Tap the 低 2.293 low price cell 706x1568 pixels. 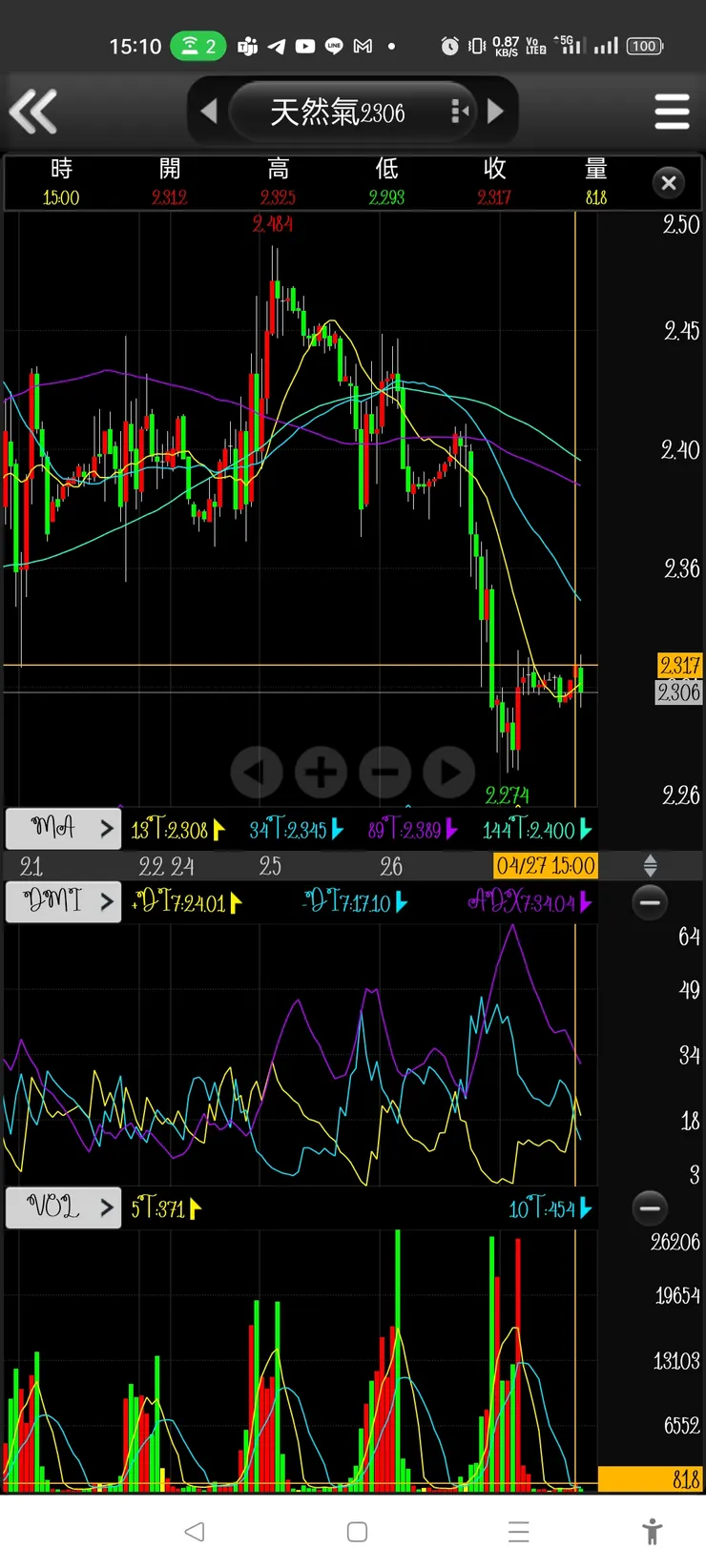pyautogui.click(x=386, y=182)
